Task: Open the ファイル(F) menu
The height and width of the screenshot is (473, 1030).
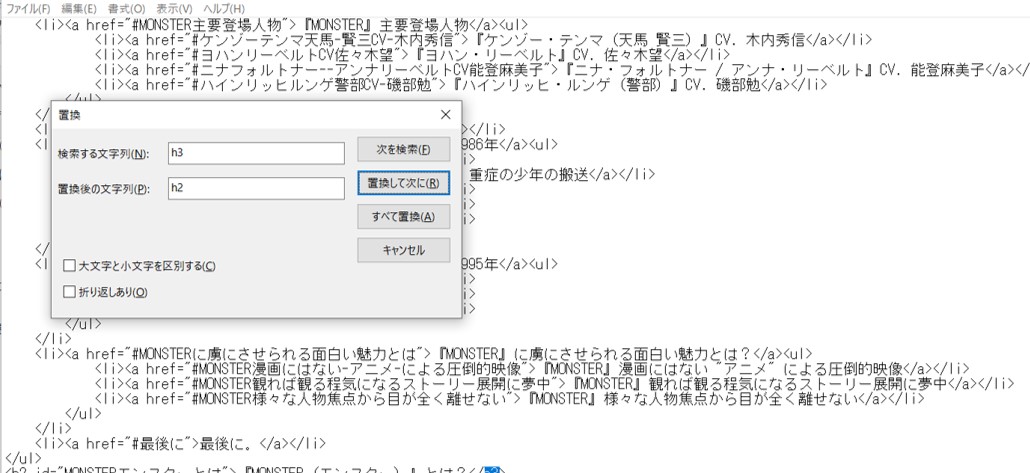Action: 29,9
